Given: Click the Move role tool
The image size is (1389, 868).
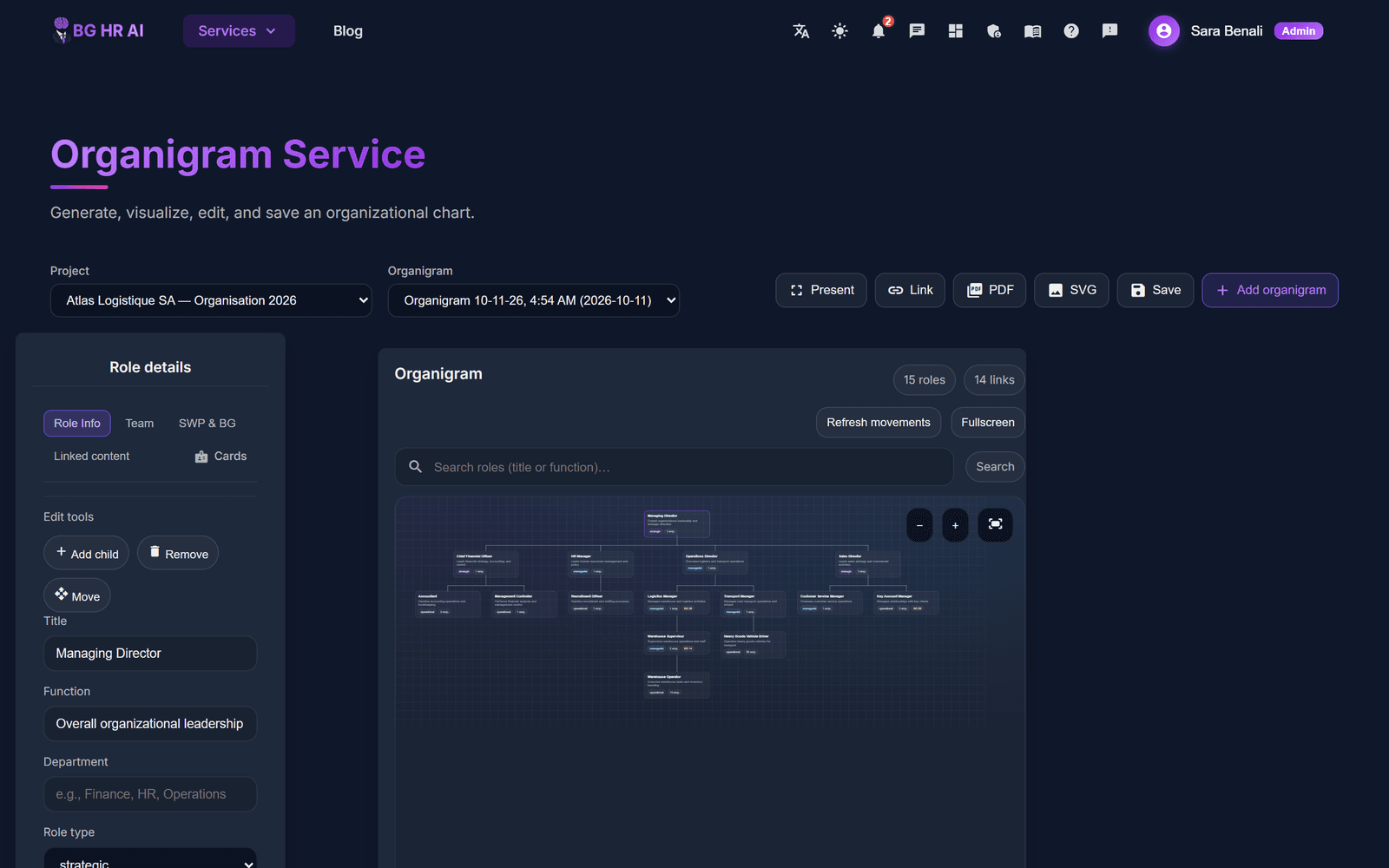Looking at the screenshot, I should [x=77, y=595].
